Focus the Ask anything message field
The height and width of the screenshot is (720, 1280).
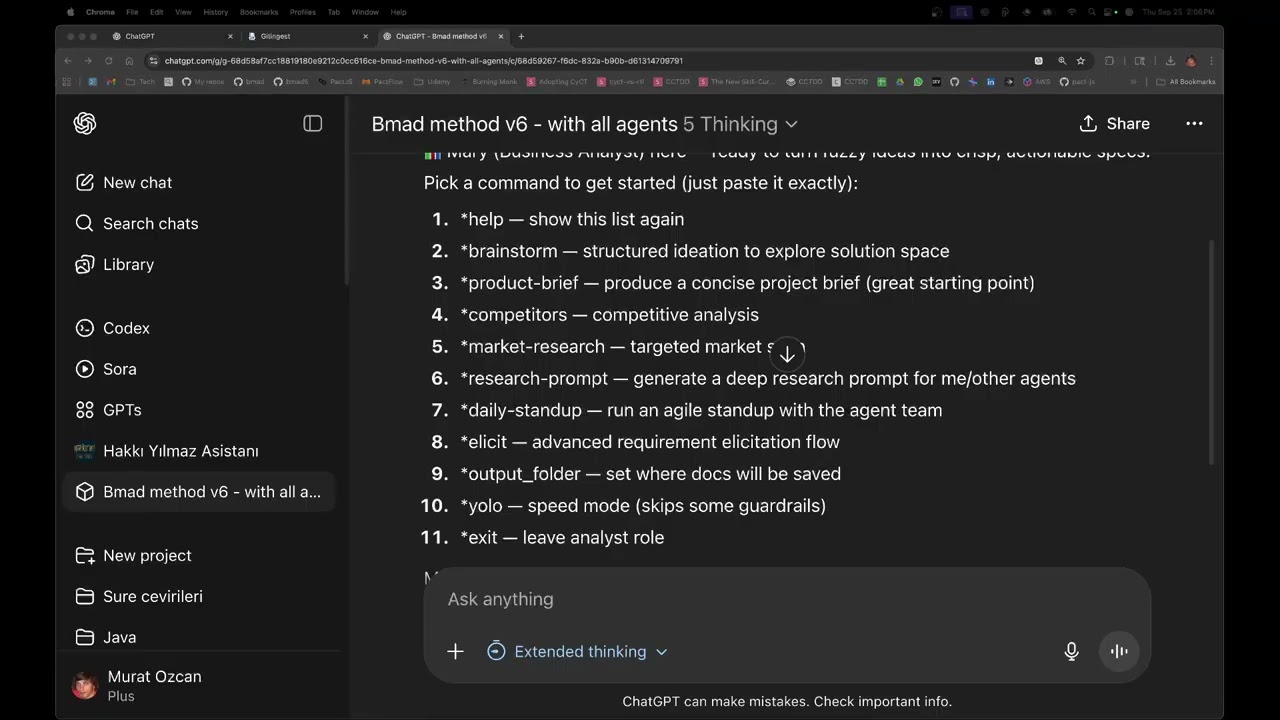[x=786, y=599]
